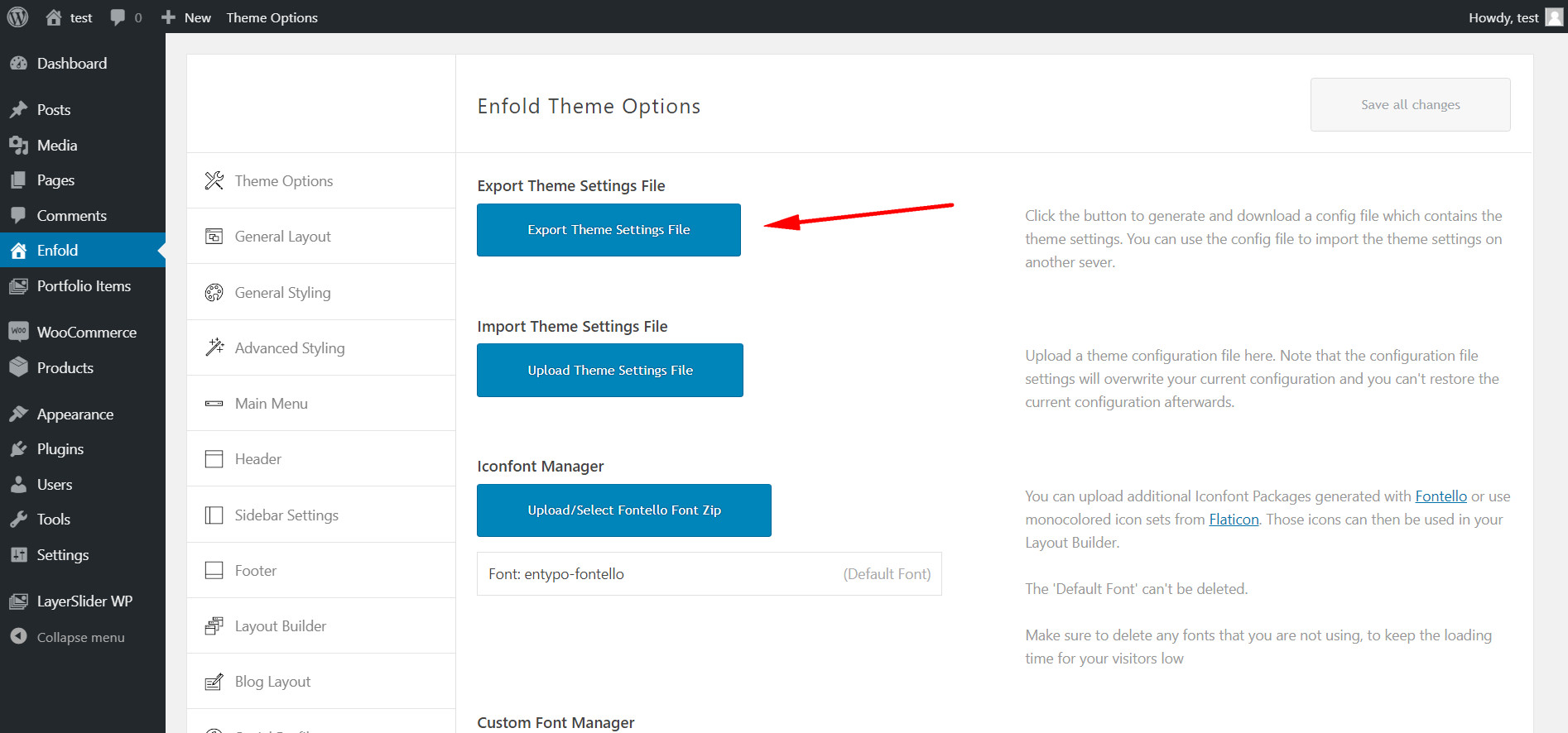Select the Sidebar Settings tab
Viewport: 1568px width, 733px height.
tap(321, 515)
